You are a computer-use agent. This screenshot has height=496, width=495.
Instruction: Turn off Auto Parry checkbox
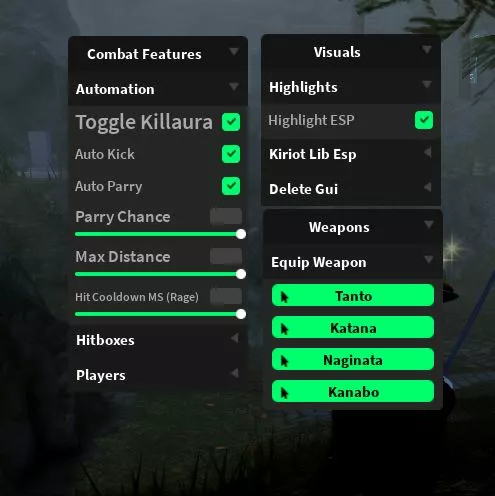(231, 186)
